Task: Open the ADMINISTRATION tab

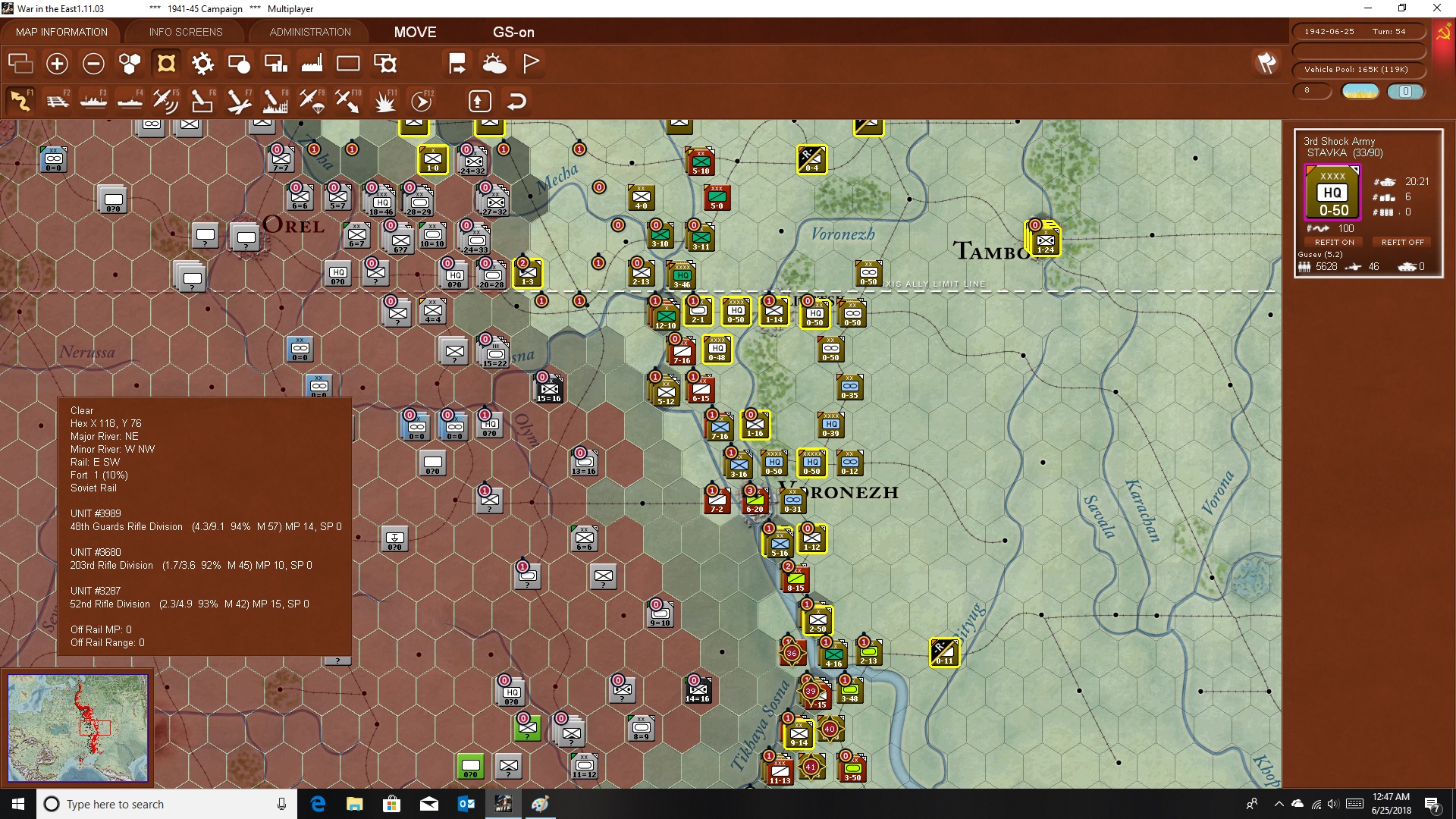Action: point(310,32)
